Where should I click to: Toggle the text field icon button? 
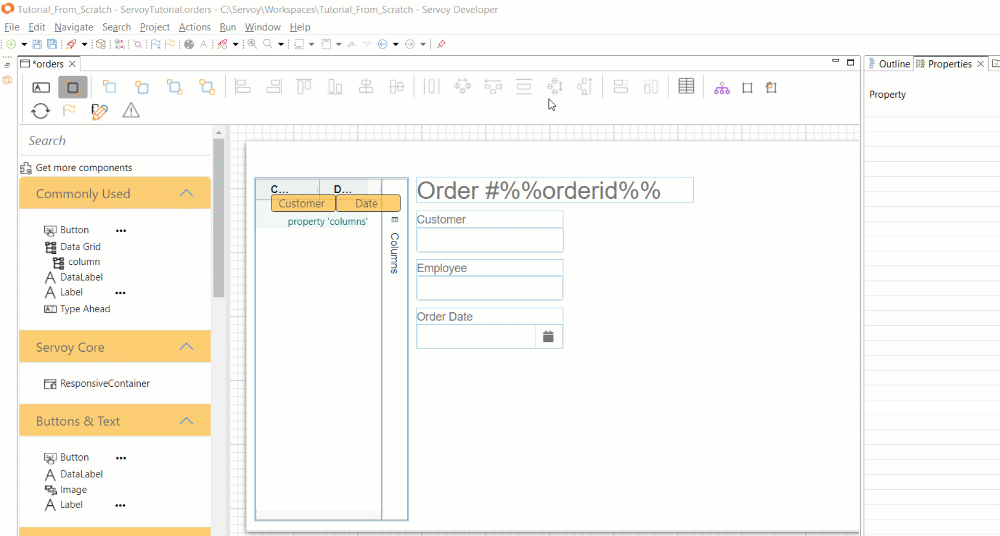tap(41, 88)
